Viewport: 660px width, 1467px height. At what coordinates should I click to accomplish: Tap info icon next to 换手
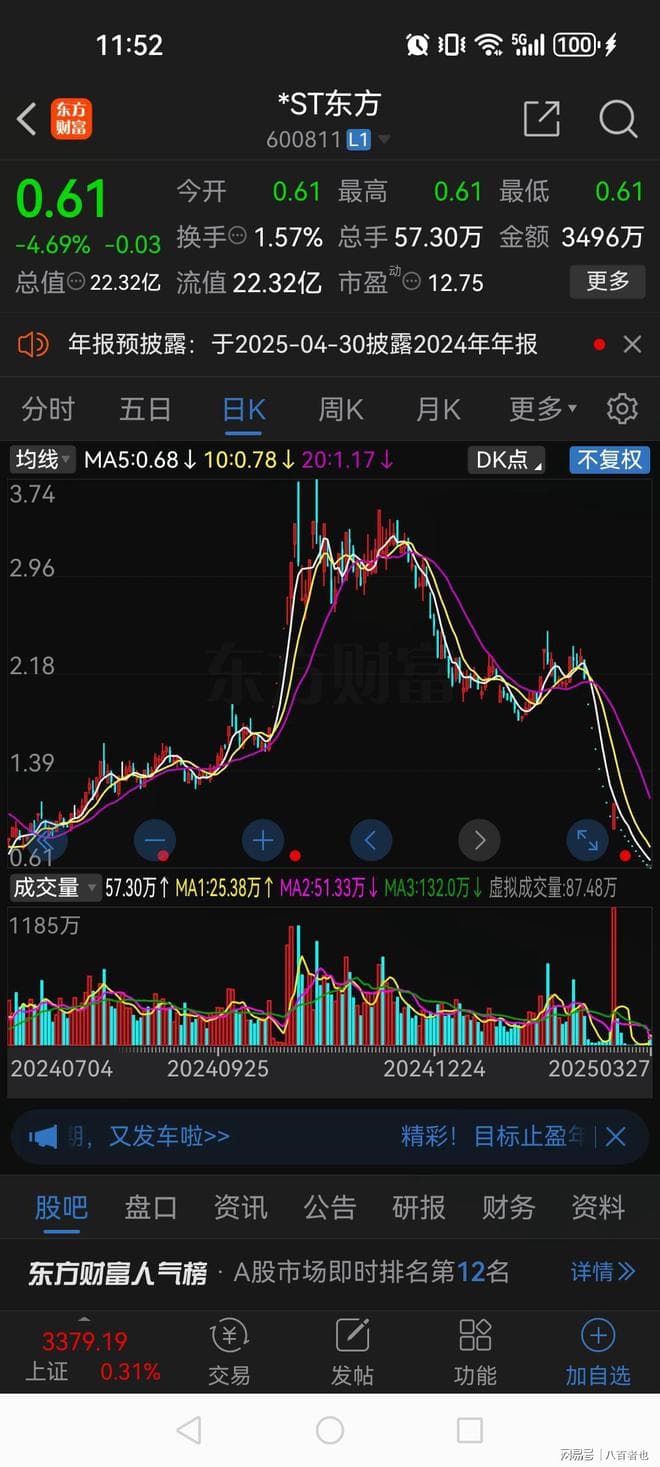coord(237,237)
